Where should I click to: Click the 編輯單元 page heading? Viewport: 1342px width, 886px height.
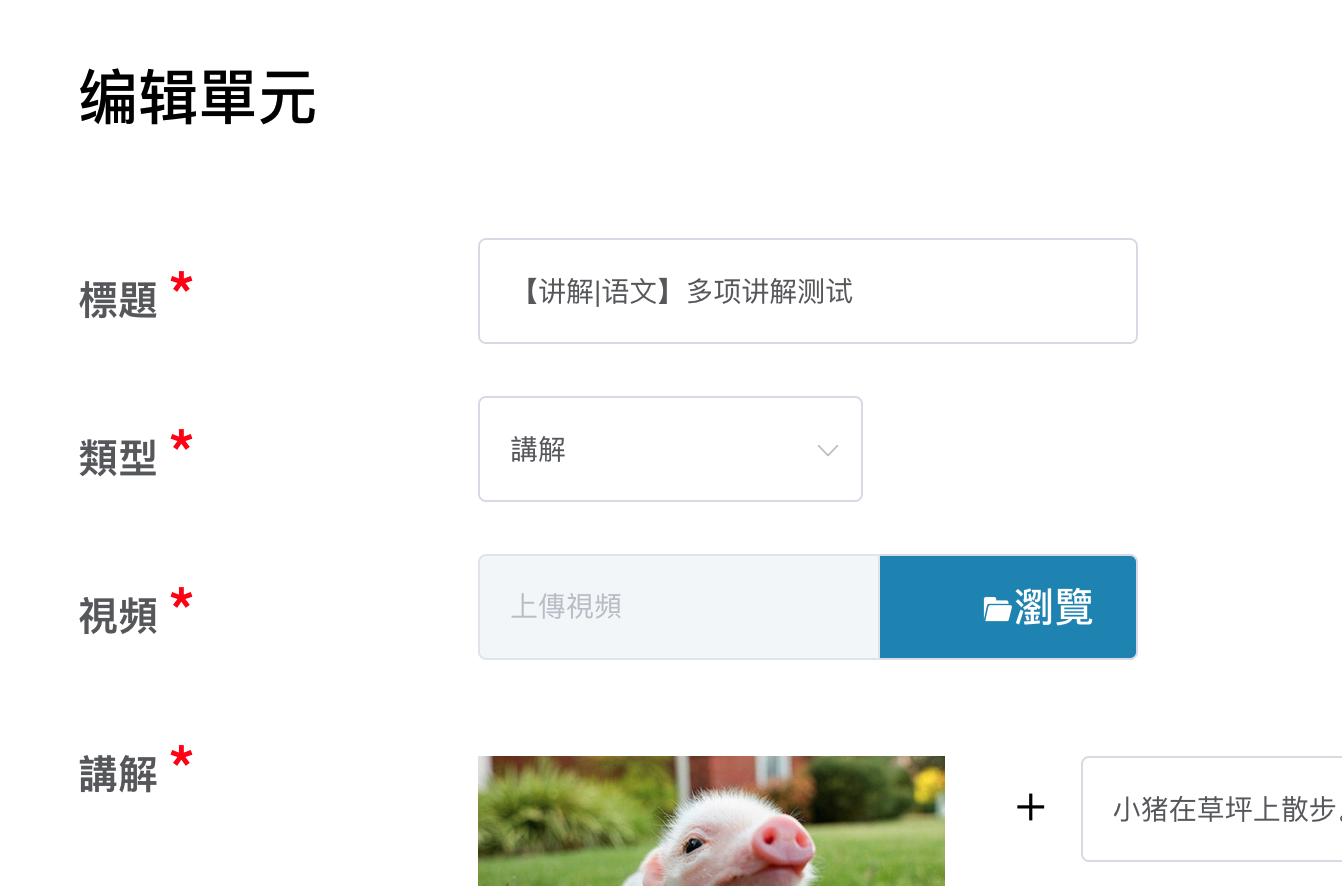pos(198,98)
